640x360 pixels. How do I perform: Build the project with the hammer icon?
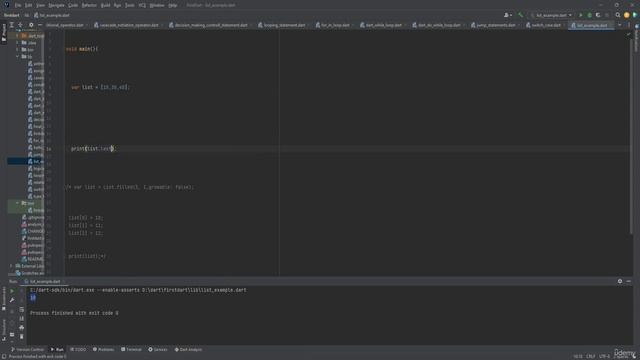pyautogui.click(x=520, y=15)
